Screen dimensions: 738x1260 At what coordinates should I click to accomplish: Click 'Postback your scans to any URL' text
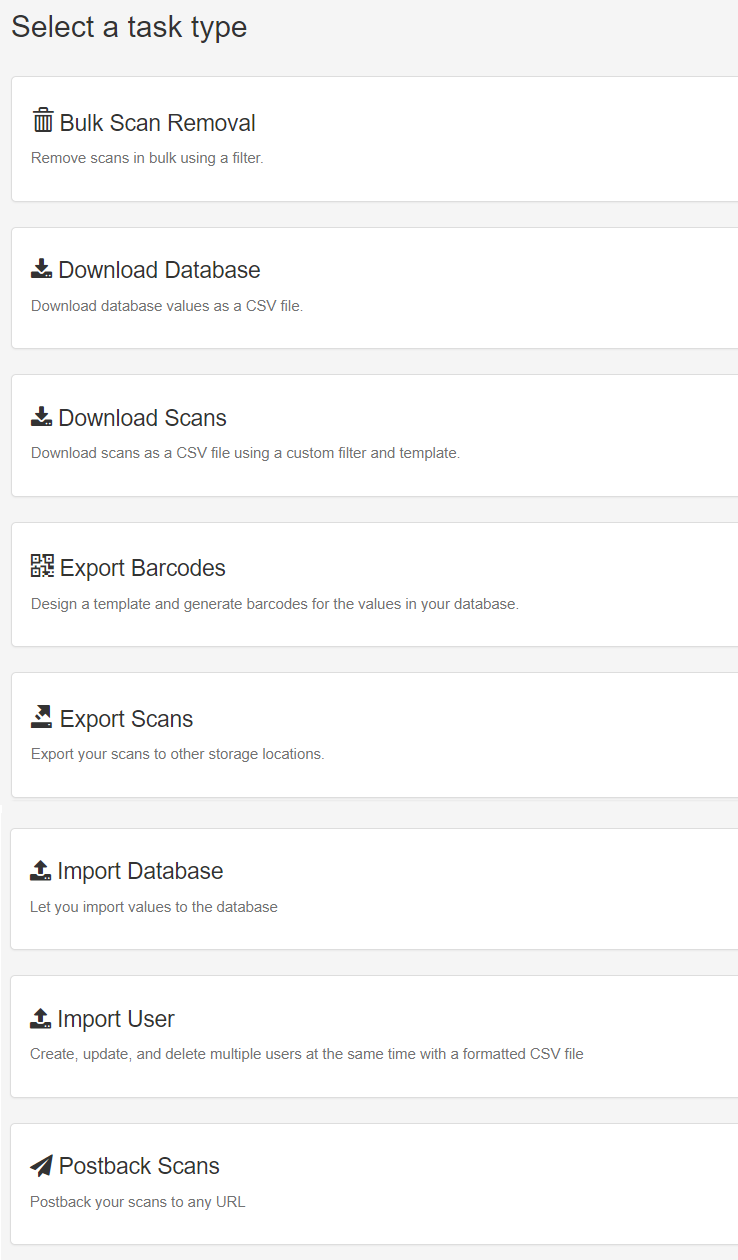coord(137,1202)
